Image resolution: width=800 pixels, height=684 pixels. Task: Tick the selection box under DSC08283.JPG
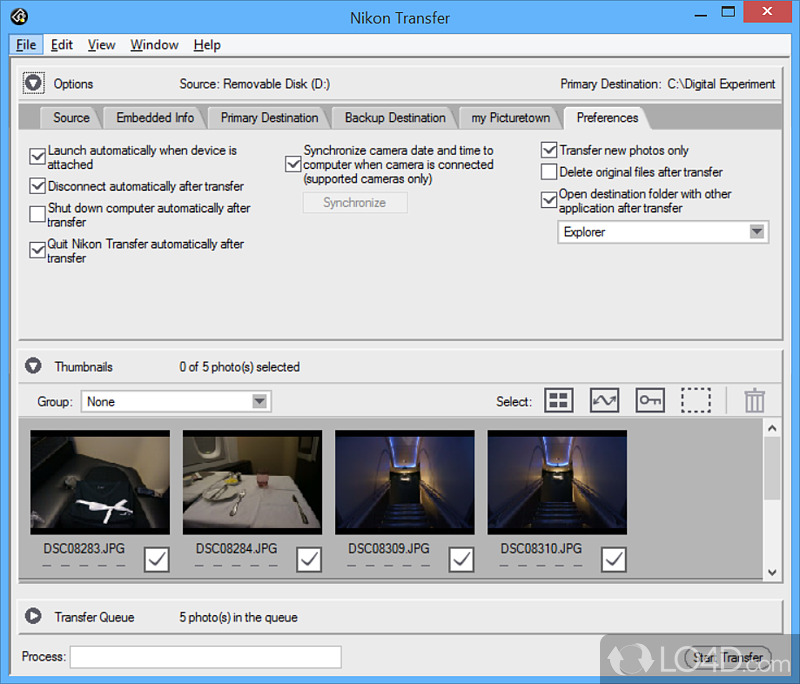[x=157, y=560]
